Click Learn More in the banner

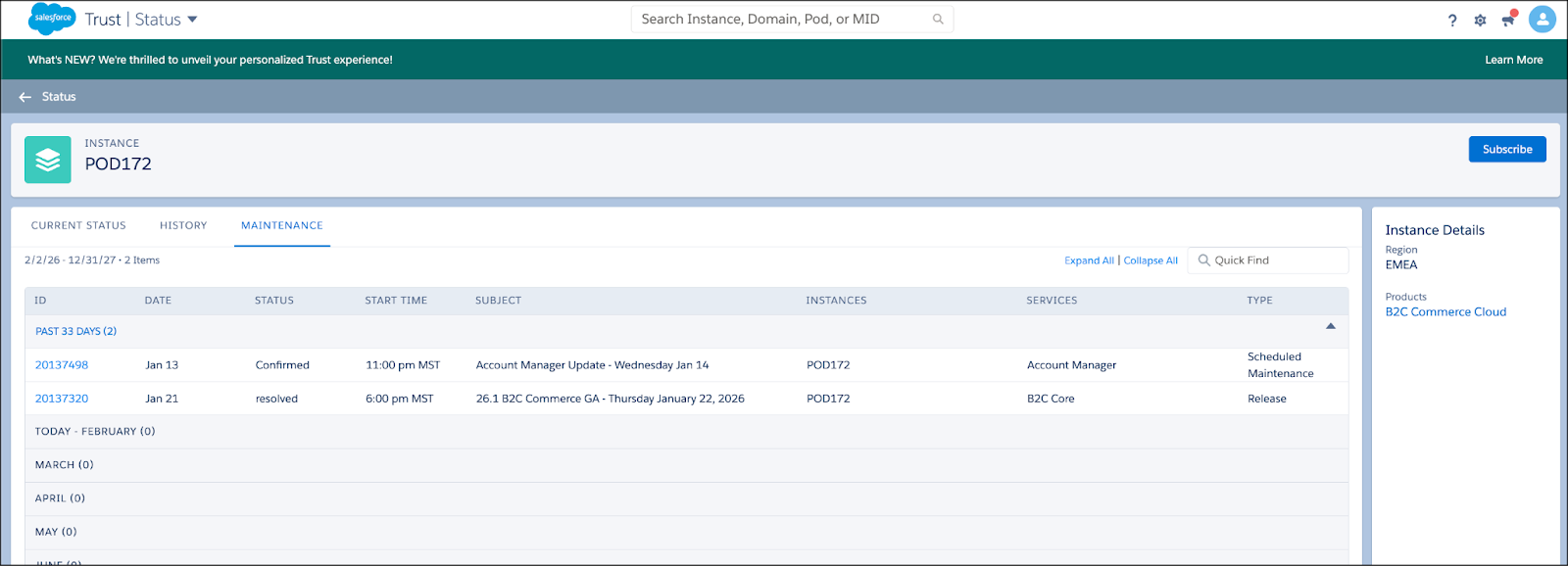pos(1514,60)
